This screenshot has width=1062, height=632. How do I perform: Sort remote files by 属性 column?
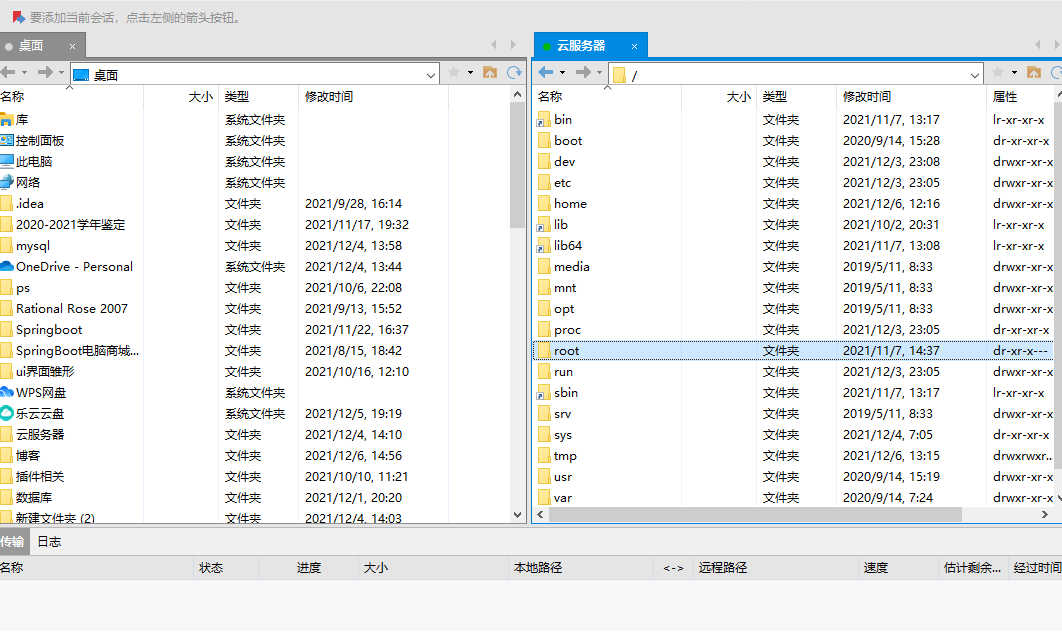(1021, 97)
